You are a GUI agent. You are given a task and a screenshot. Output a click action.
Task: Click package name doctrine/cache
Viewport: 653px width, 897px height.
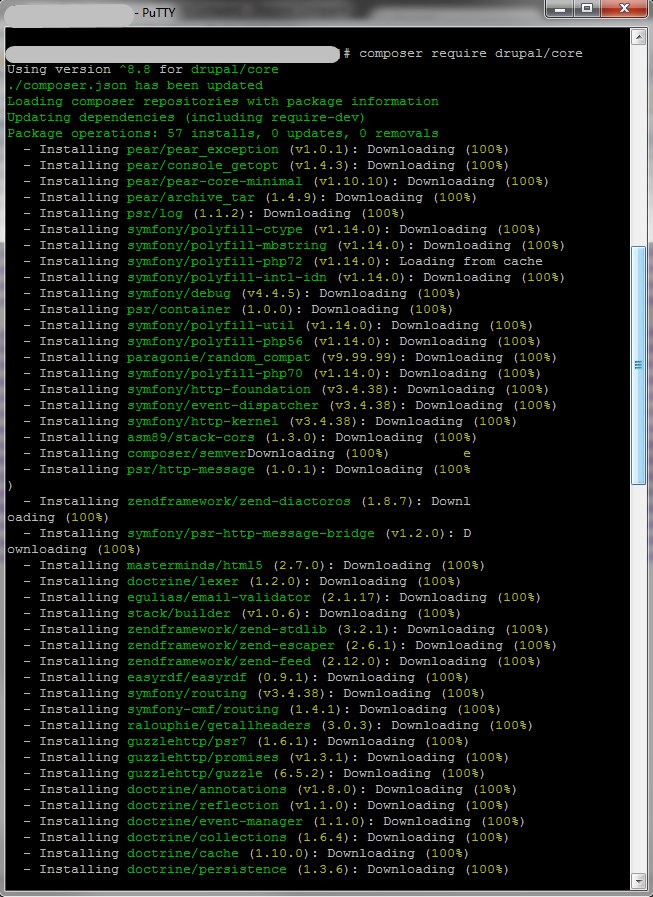tap(183, 854)
